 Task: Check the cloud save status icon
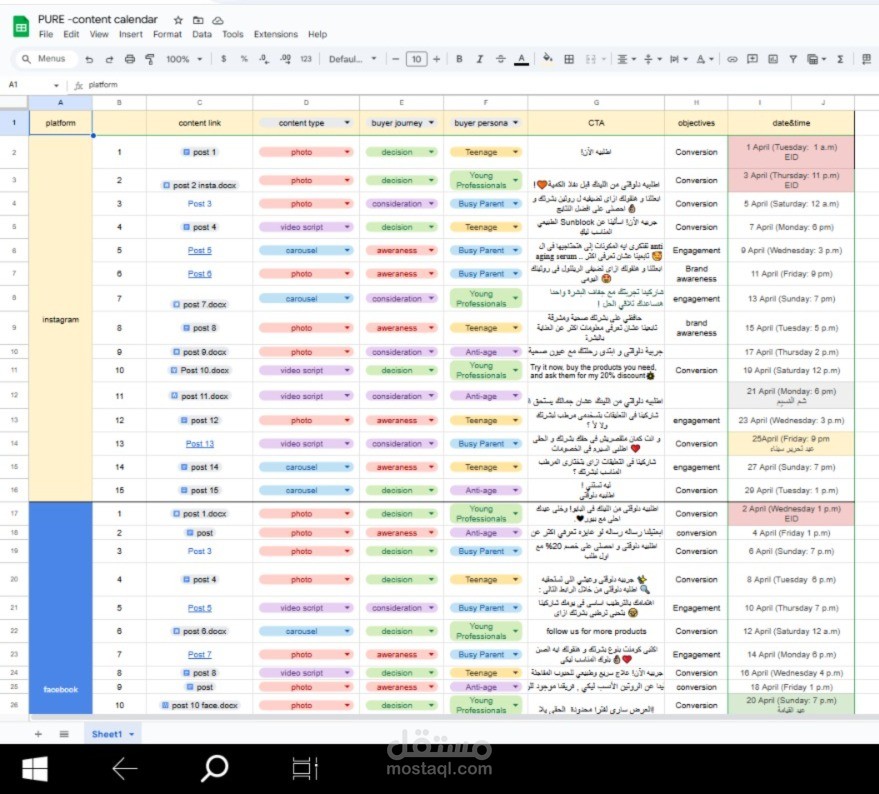tap(218, 20)
